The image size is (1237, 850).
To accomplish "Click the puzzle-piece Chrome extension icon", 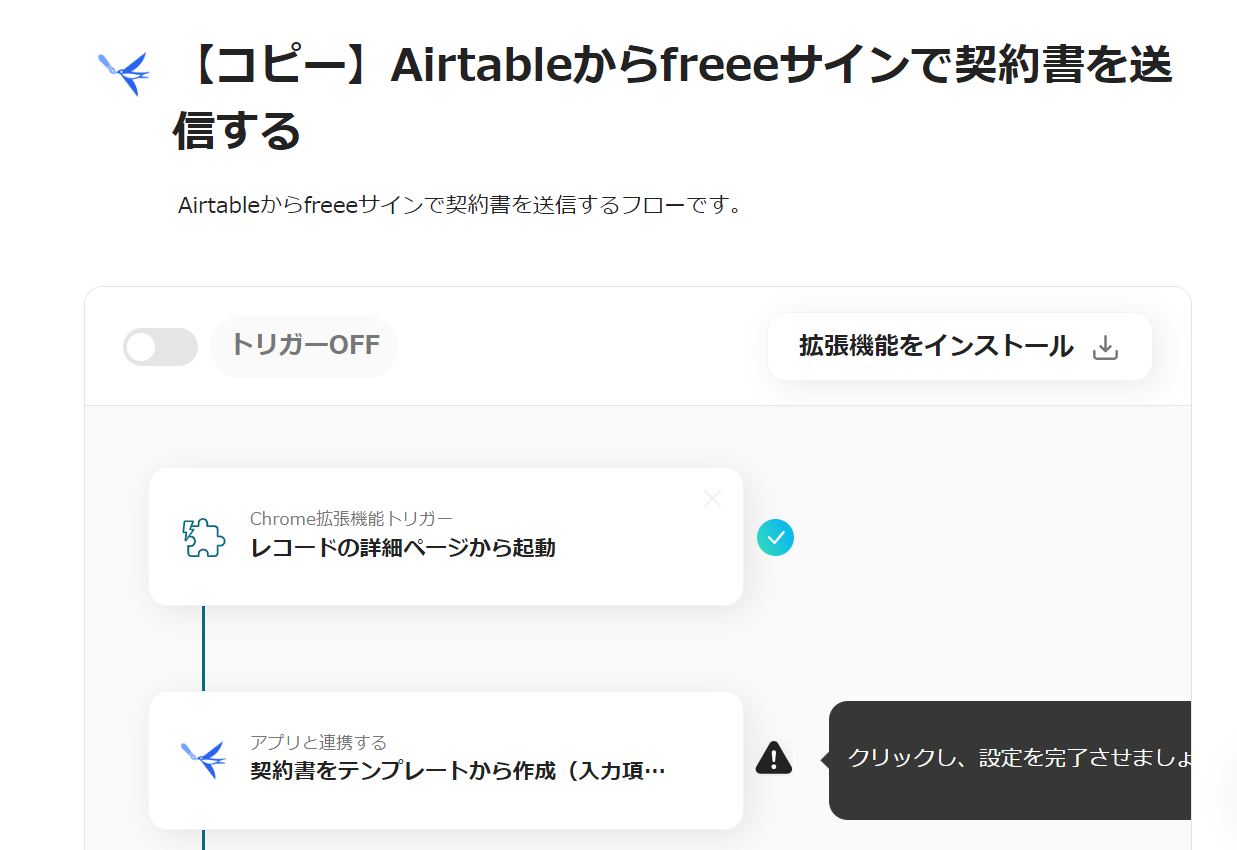I will click(203, 537).
